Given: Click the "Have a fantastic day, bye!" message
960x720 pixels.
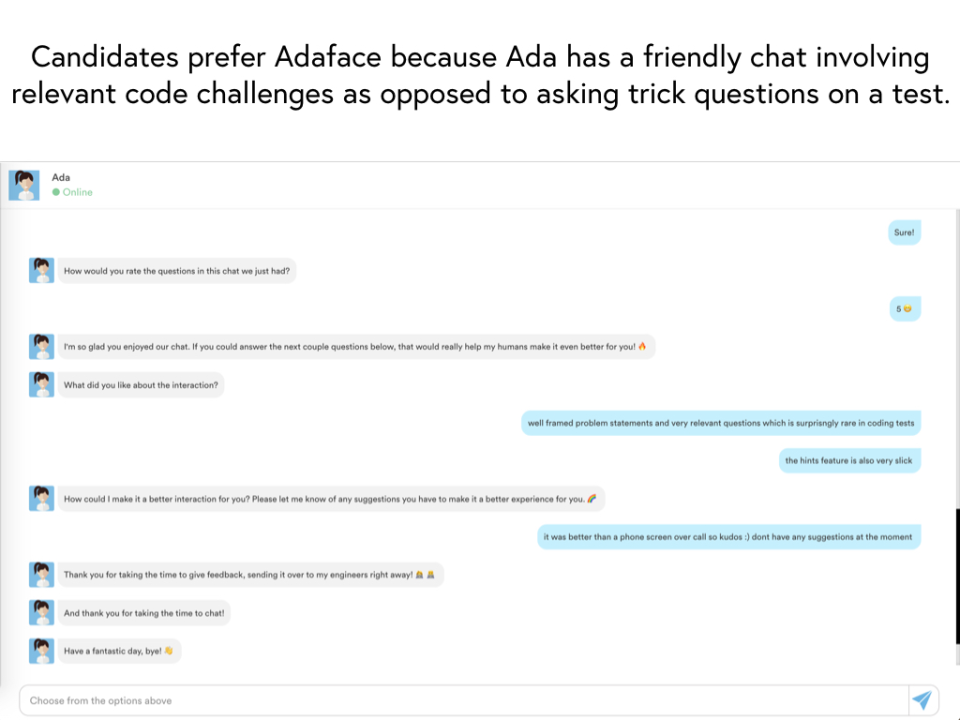Looking at the screenshot, I should 119,650.
